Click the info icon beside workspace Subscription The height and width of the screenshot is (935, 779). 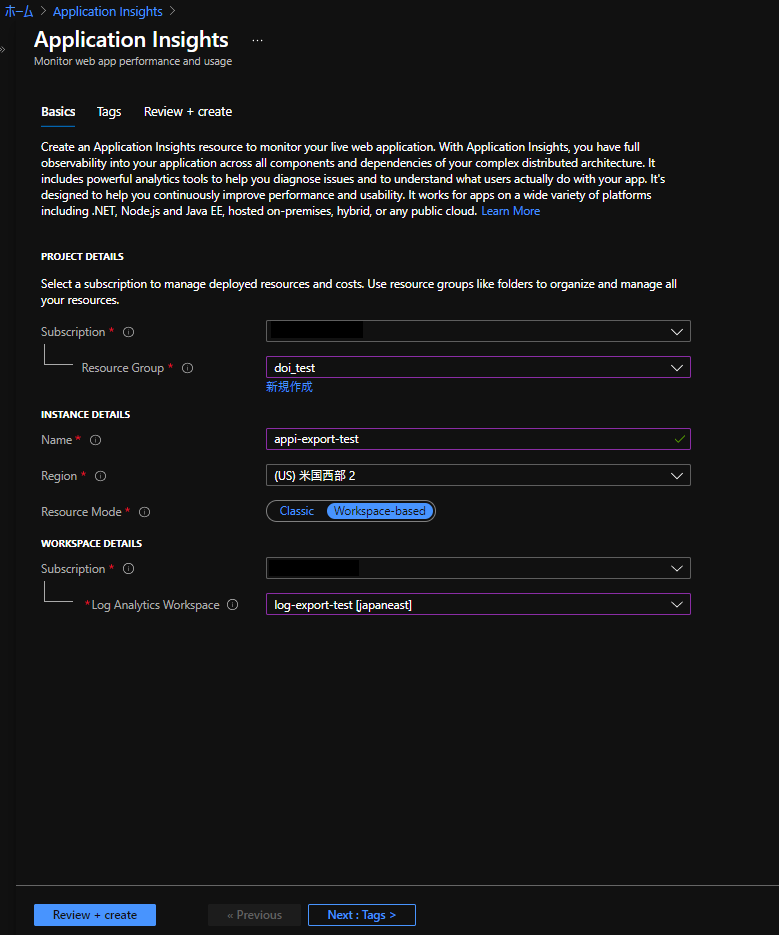(128, 569)
